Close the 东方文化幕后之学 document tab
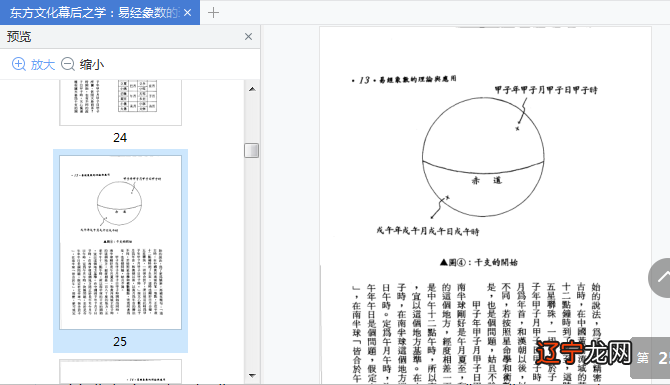Screen dimensions: 670x385 tap(187, 13)
